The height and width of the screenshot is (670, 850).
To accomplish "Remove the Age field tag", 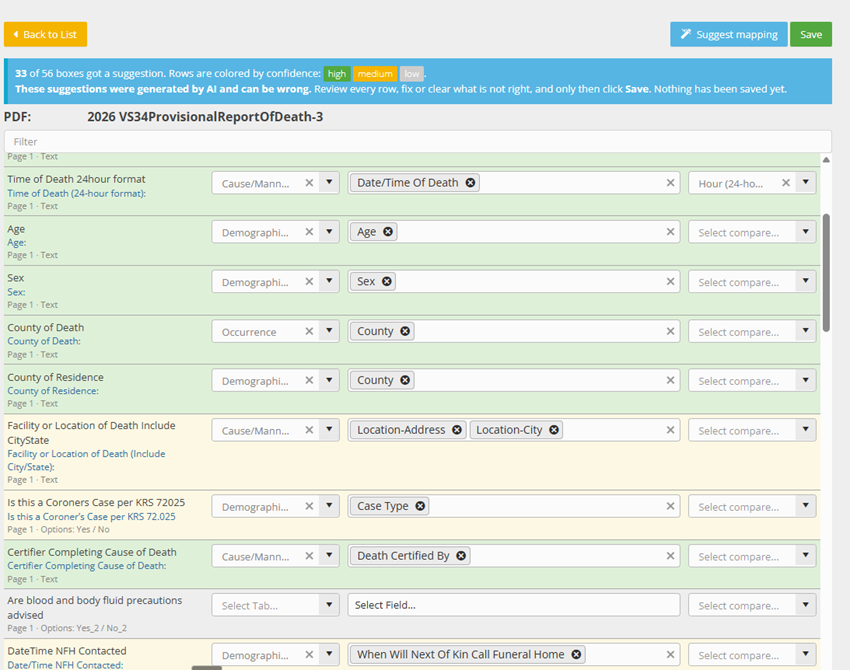I will [388, 231].
